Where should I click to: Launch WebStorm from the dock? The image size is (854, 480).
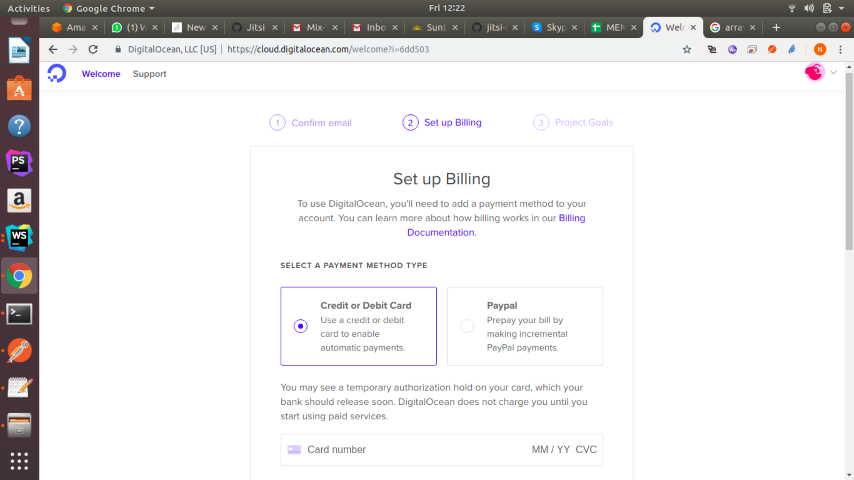pyautogui.click(x=19, y=238)
